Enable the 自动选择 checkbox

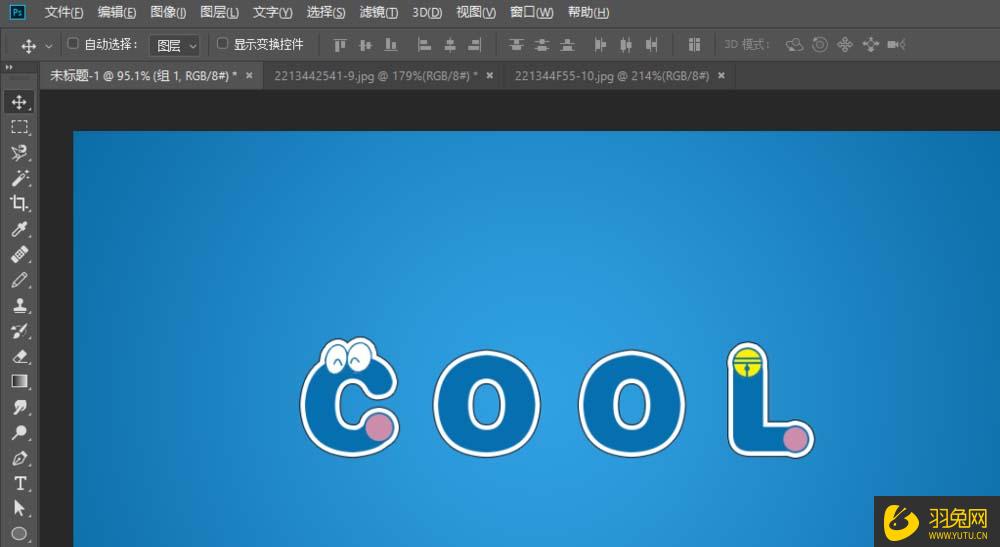[73, 44]
